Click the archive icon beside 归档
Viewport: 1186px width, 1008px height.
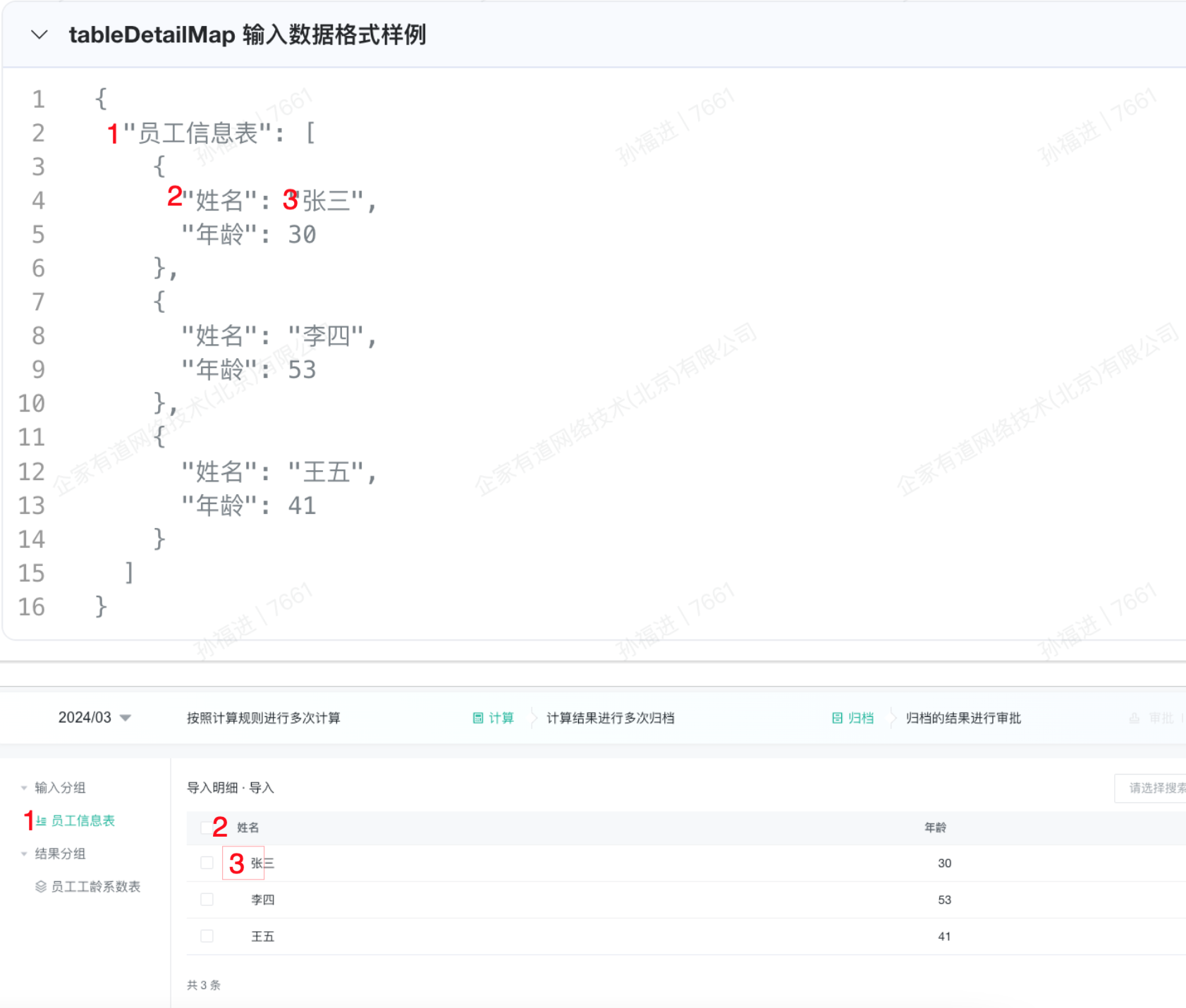click(837, 718)
